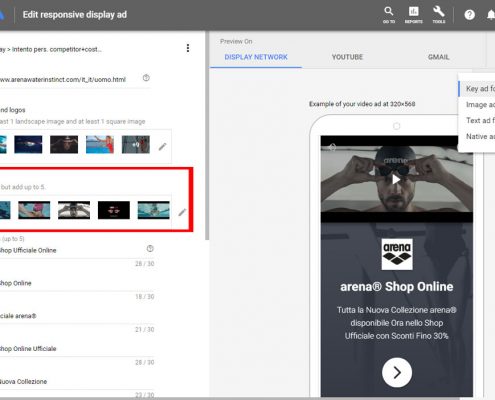Click the Edit responsive display ad title
495x400 pixels.
pos(75,15)
